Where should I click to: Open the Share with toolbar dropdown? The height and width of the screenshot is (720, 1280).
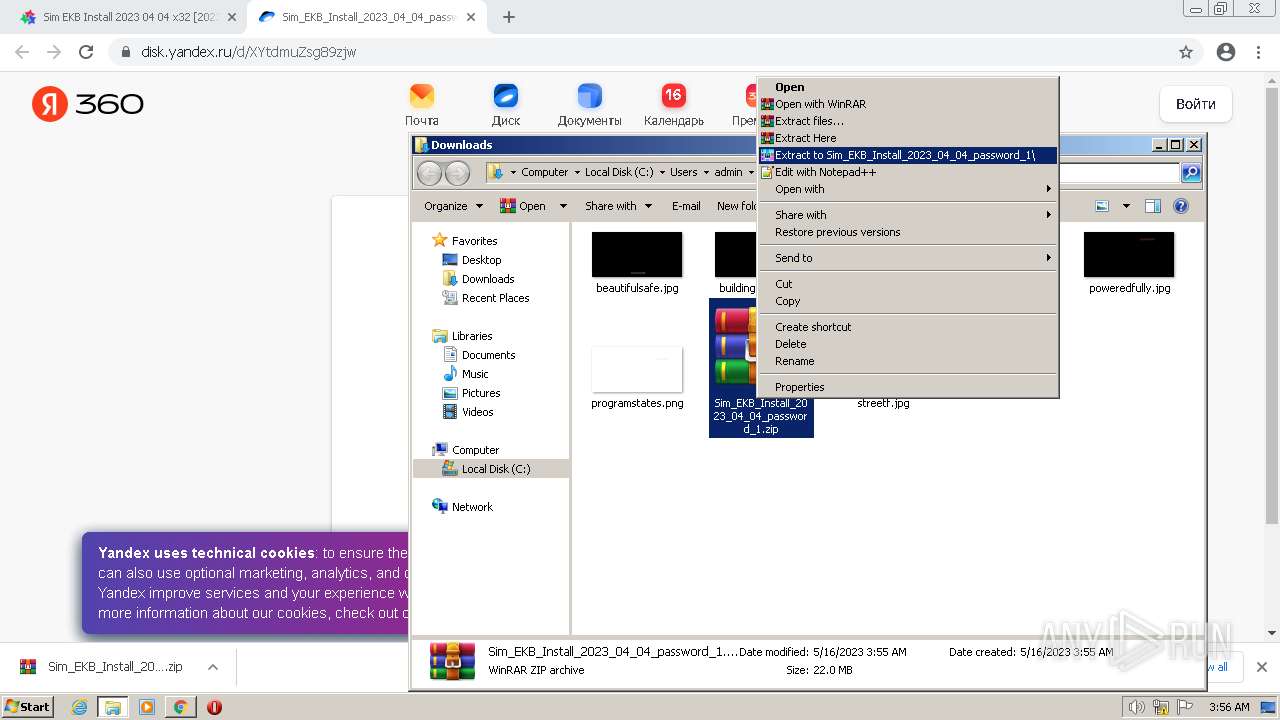coord(618,206)
